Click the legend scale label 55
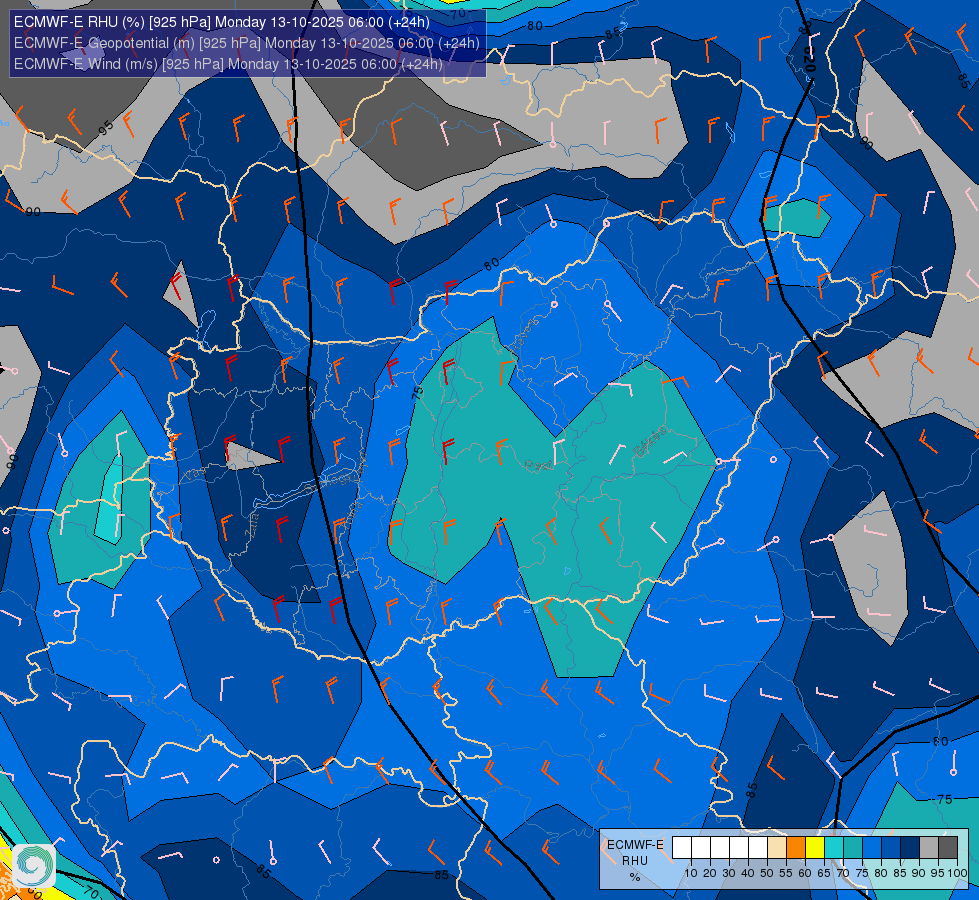This screenshot has width=979, height=900. point(786,874)
